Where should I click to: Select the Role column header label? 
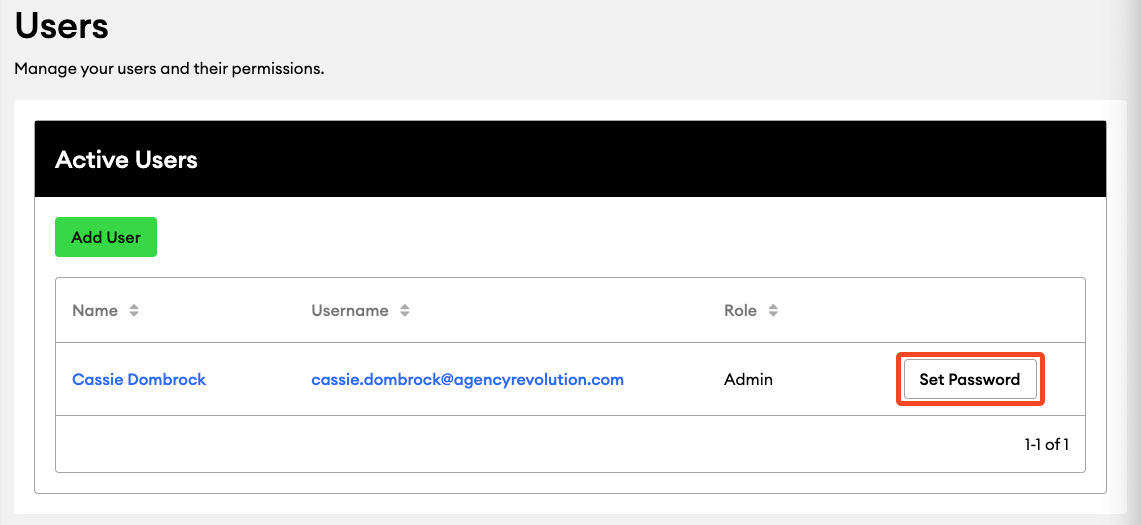(740, 310)
